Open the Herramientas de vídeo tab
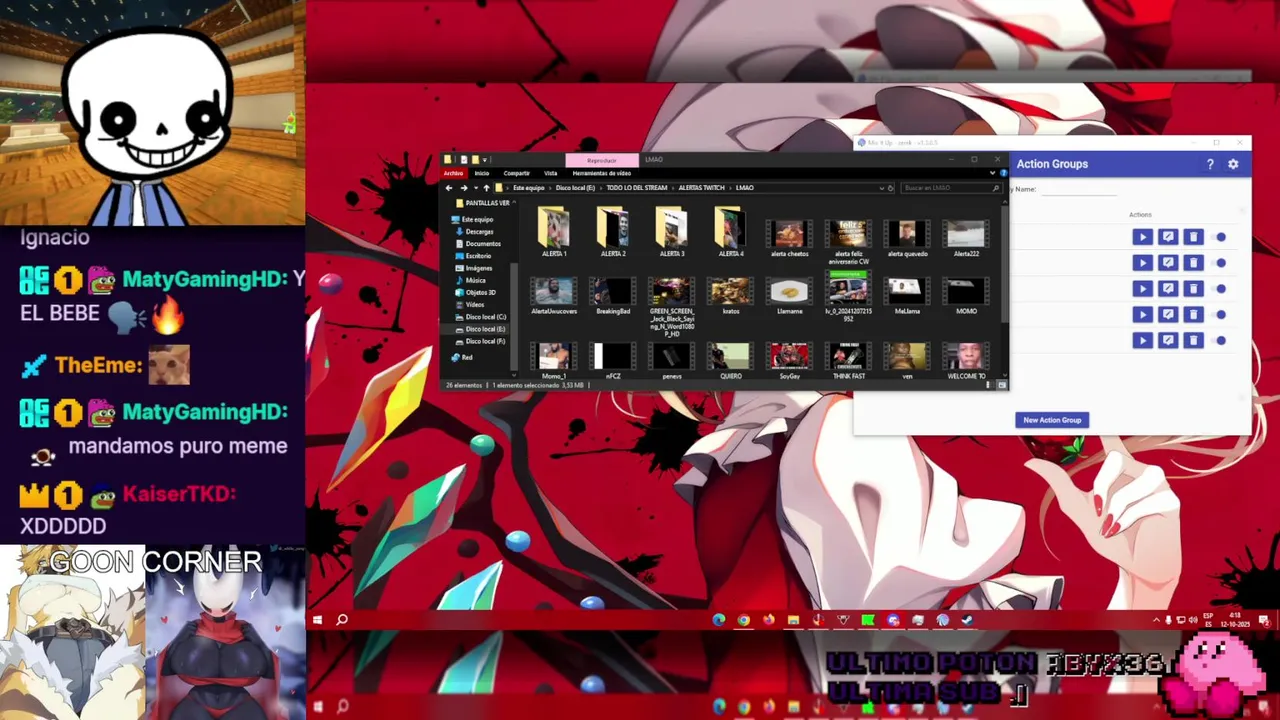Viewport: 1280px width, 720px height. pos(602,173)
